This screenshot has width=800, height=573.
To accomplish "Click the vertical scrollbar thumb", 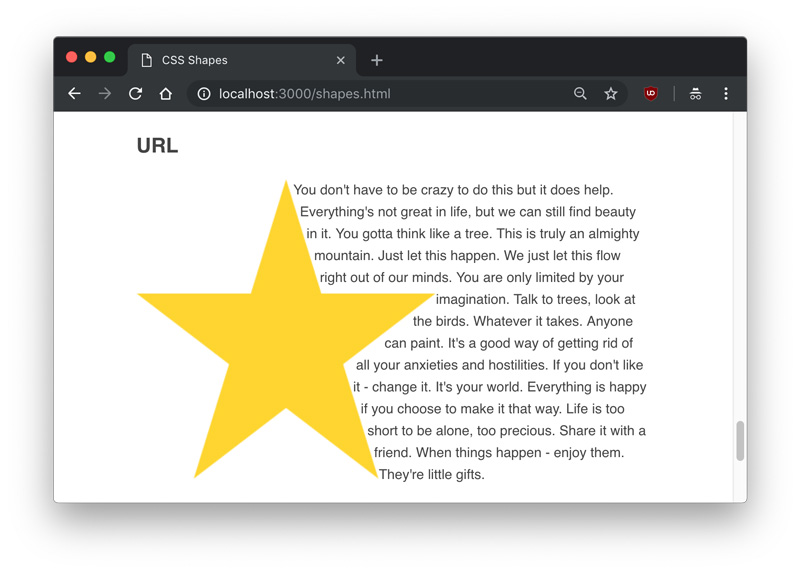I will (740, 441).
